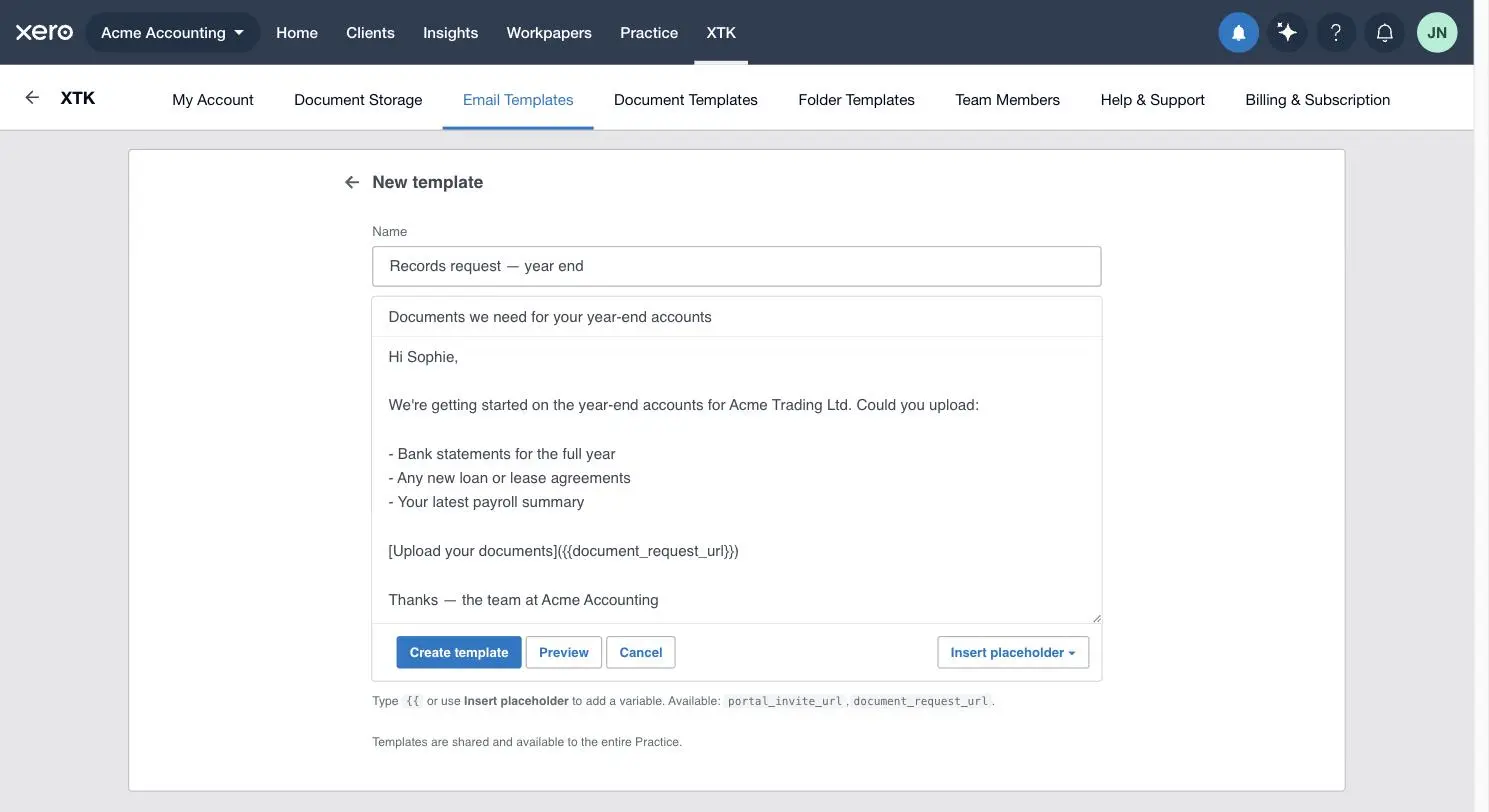Open the Help & Support tab
The height and width of the screenshot is (812, 1489).
point(1152,100)
